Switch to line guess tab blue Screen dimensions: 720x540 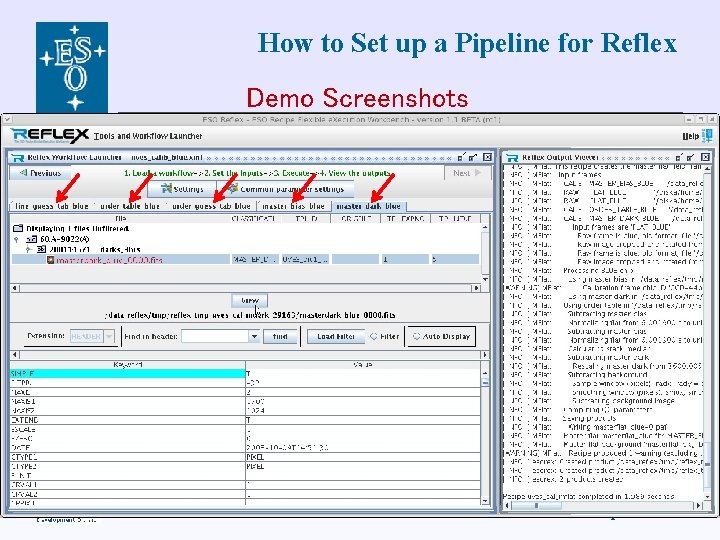coord(51,206)
